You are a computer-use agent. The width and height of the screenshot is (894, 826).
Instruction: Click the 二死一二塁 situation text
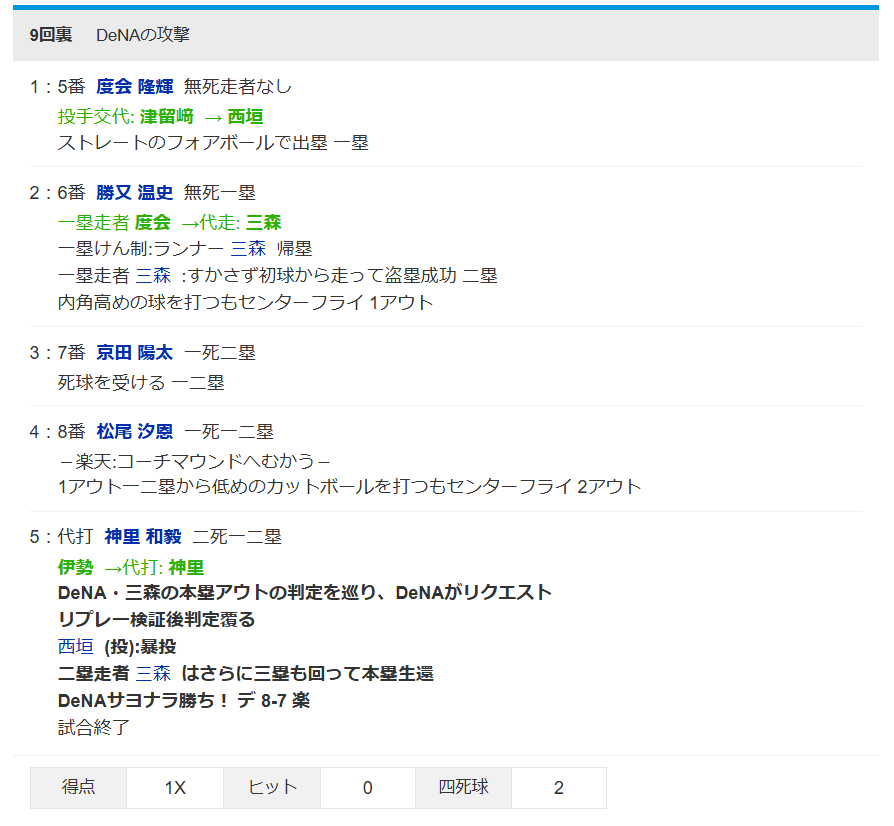[237, 536]
